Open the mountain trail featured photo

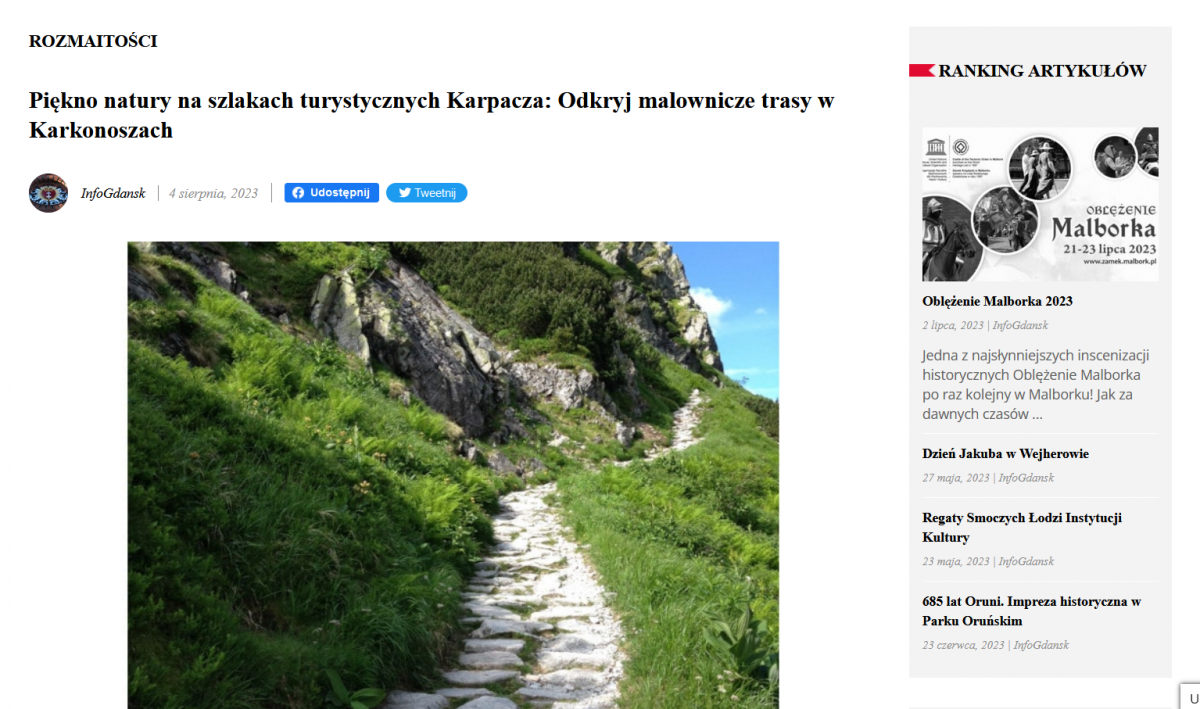[453, 475]
